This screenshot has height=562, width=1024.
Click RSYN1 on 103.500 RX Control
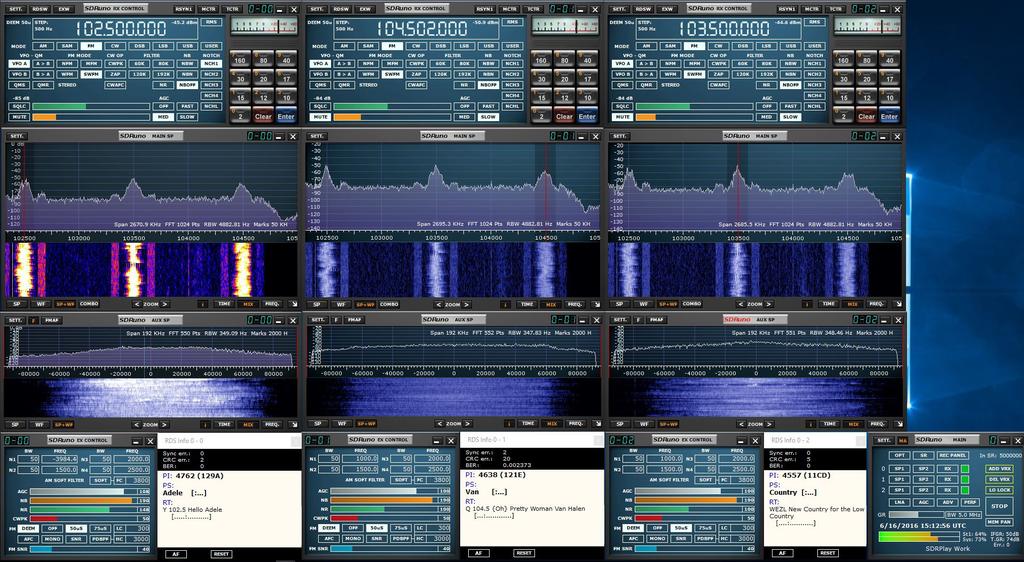pos(787,9)
